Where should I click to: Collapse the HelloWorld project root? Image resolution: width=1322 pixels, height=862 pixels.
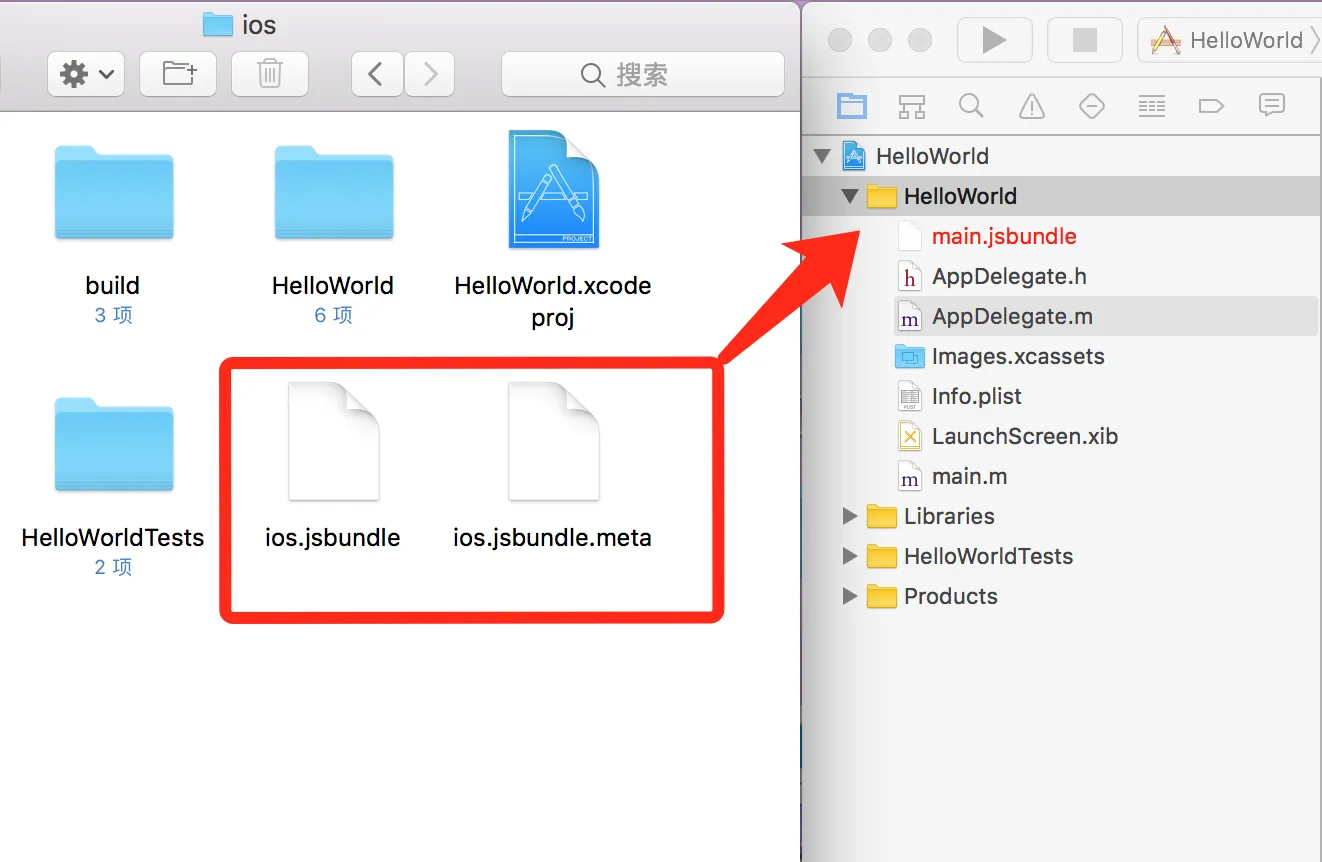(822, 156)
